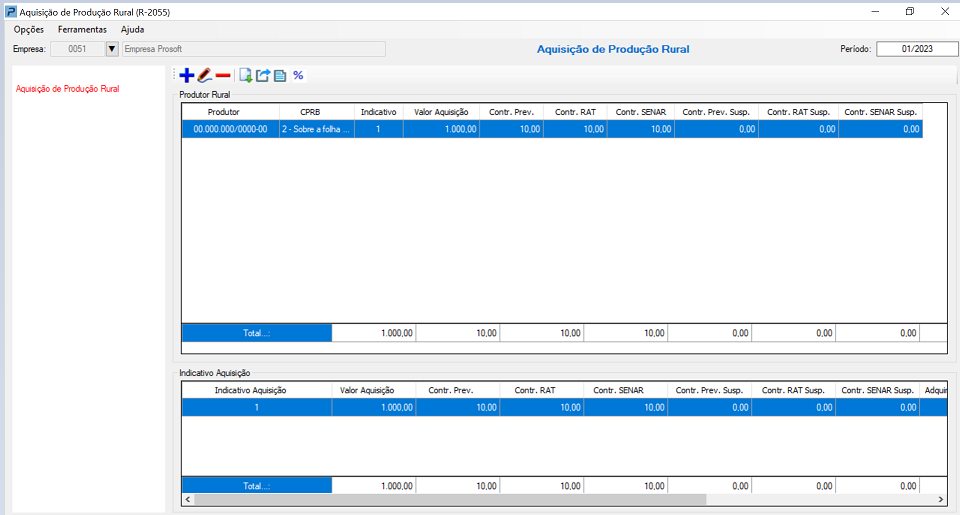
Task: Open the Ajuda menu
Action: [132, 30]
